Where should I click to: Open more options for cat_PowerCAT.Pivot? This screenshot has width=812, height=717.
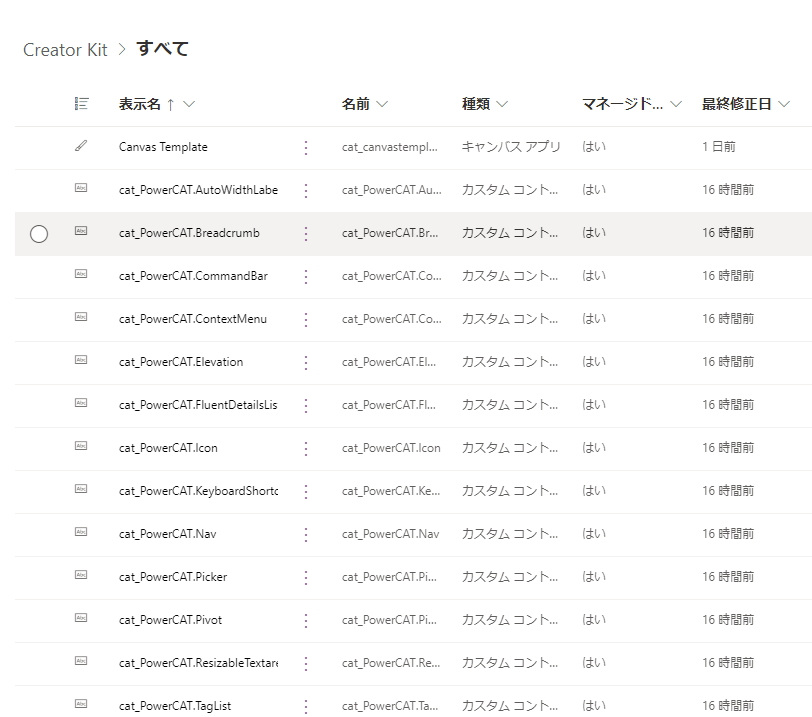point(306,620)
